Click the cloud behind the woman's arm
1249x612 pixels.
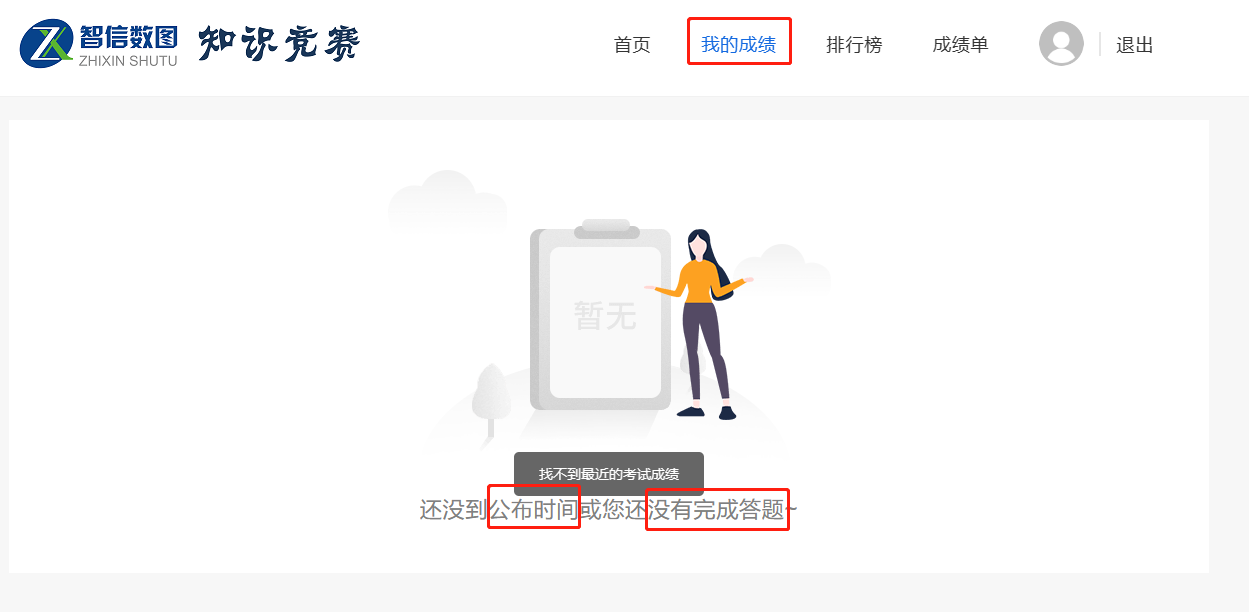tap(784, 270)
